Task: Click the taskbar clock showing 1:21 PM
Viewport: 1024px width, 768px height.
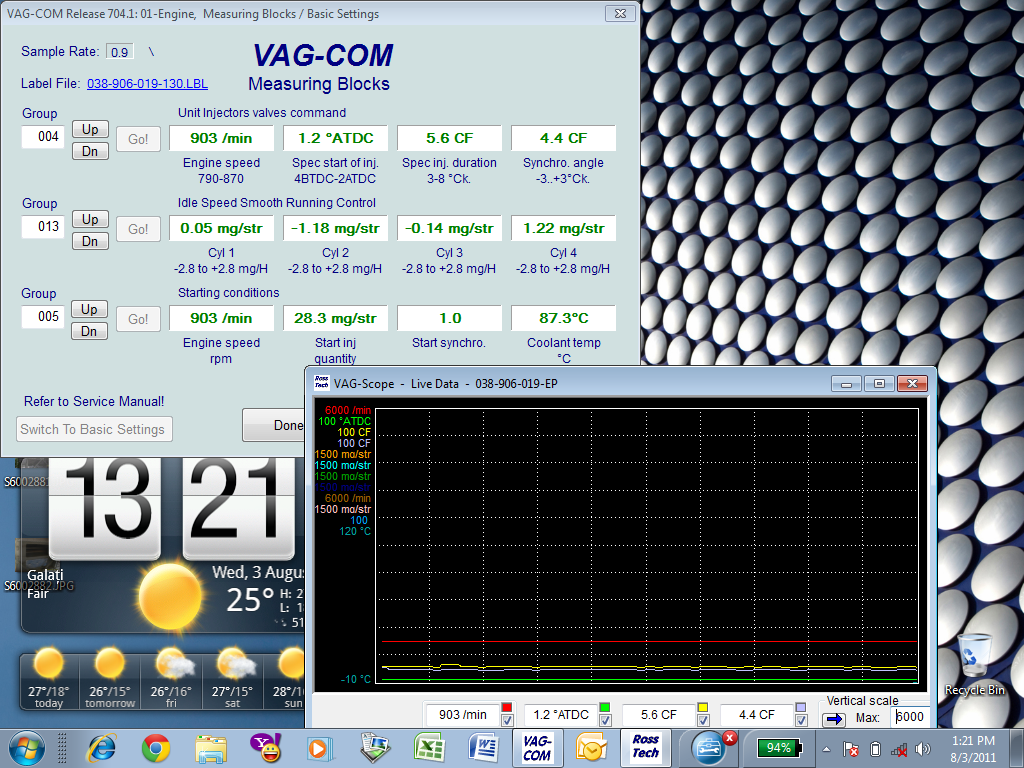Action: 973,749
